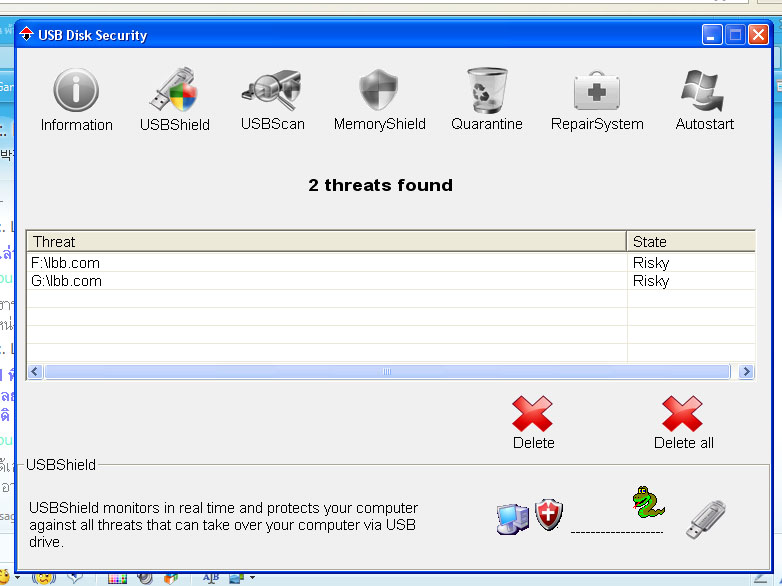
Task: Close the USB Disk Security window
Action: pyautogui.click(x=758, y=35)
